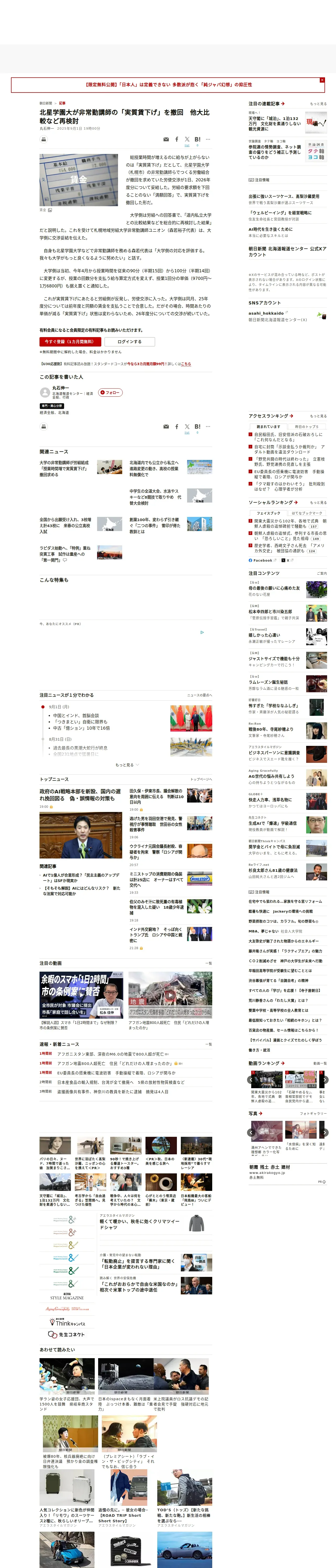The image size is (336, 1568).
Task: Open ご案内 link beside 注目コンテンツ
Action: click(x=322, y=573)
